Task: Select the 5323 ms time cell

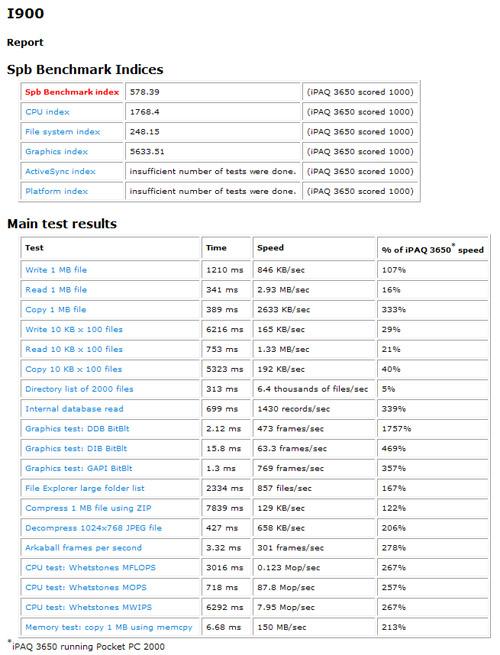Action: pos(225,369)
